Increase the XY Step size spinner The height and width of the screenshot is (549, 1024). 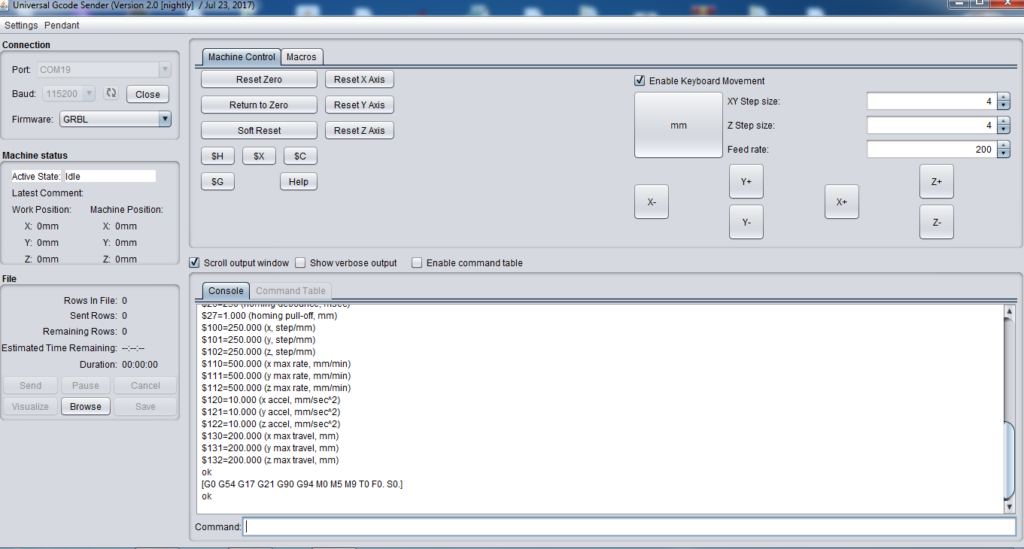pyautogui.click(x=1003, y=97)
